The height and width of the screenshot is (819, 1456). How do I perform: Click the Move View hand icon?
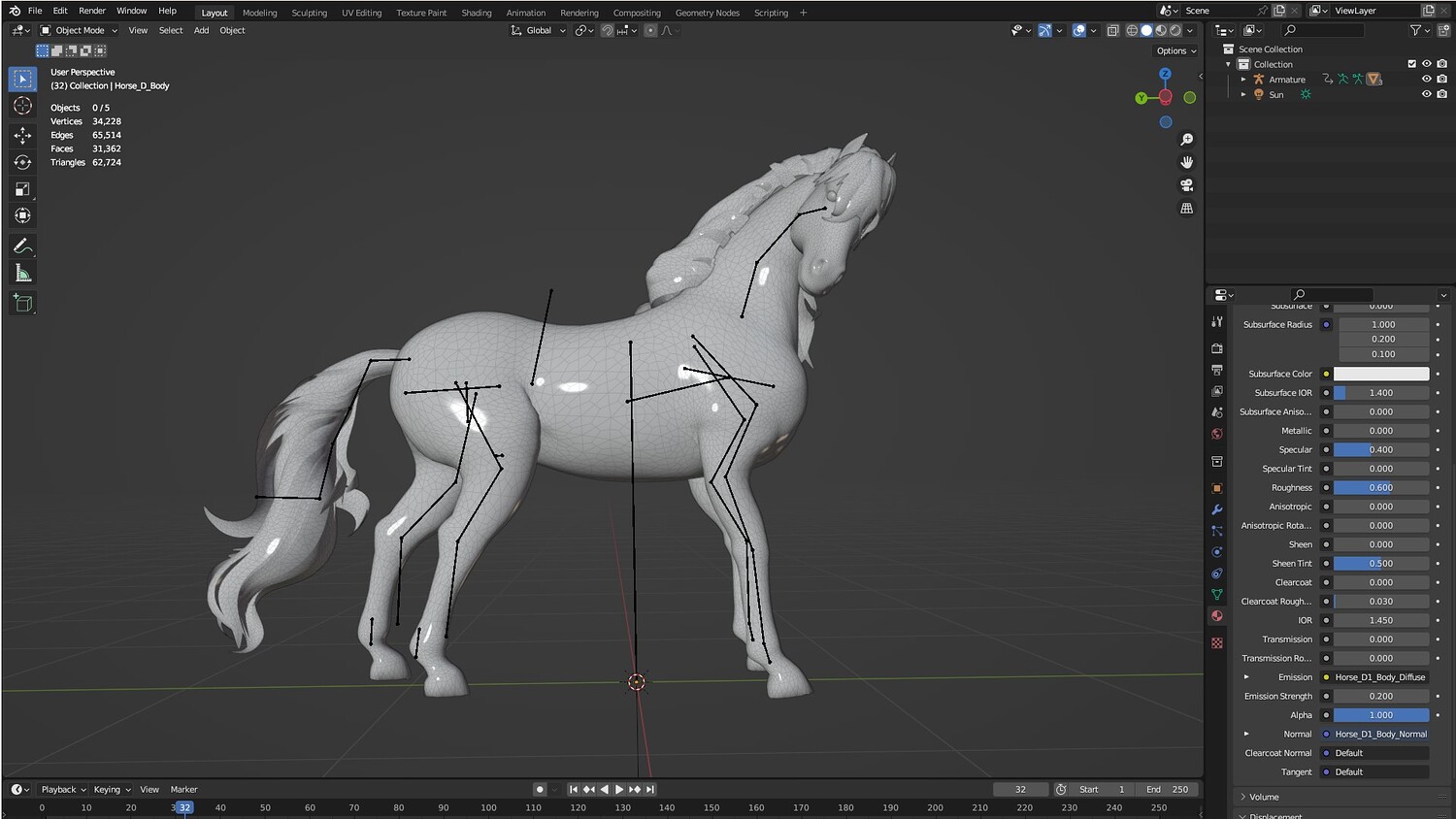(1186, 162)
